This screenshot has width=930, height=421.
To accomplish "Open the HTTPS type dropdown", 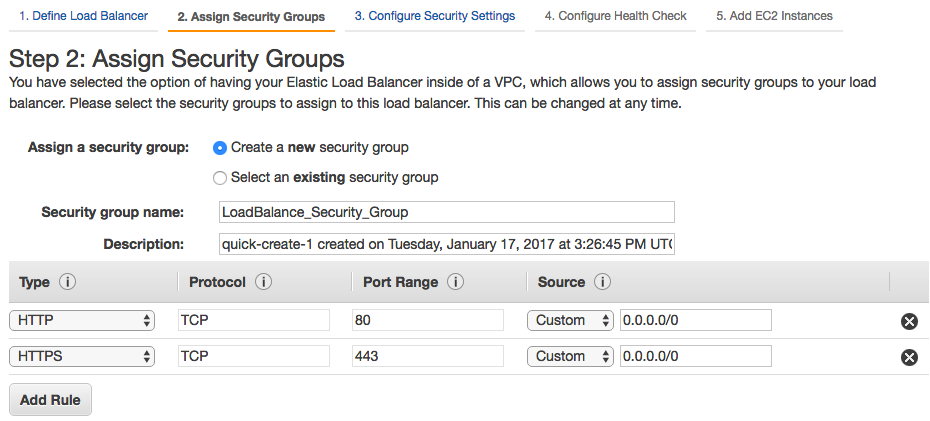I will click(82, 356).
